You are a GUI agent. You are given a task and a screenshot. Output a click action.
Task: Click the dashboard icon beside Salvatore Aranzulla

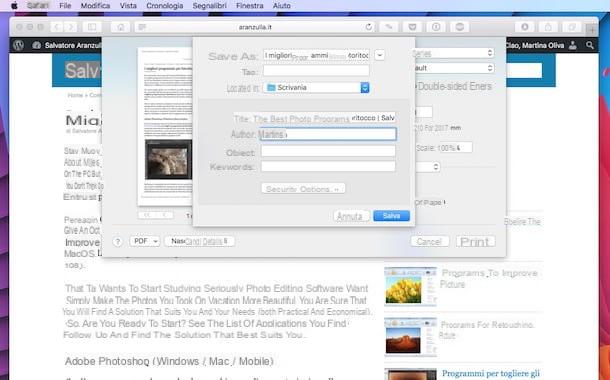37,46
